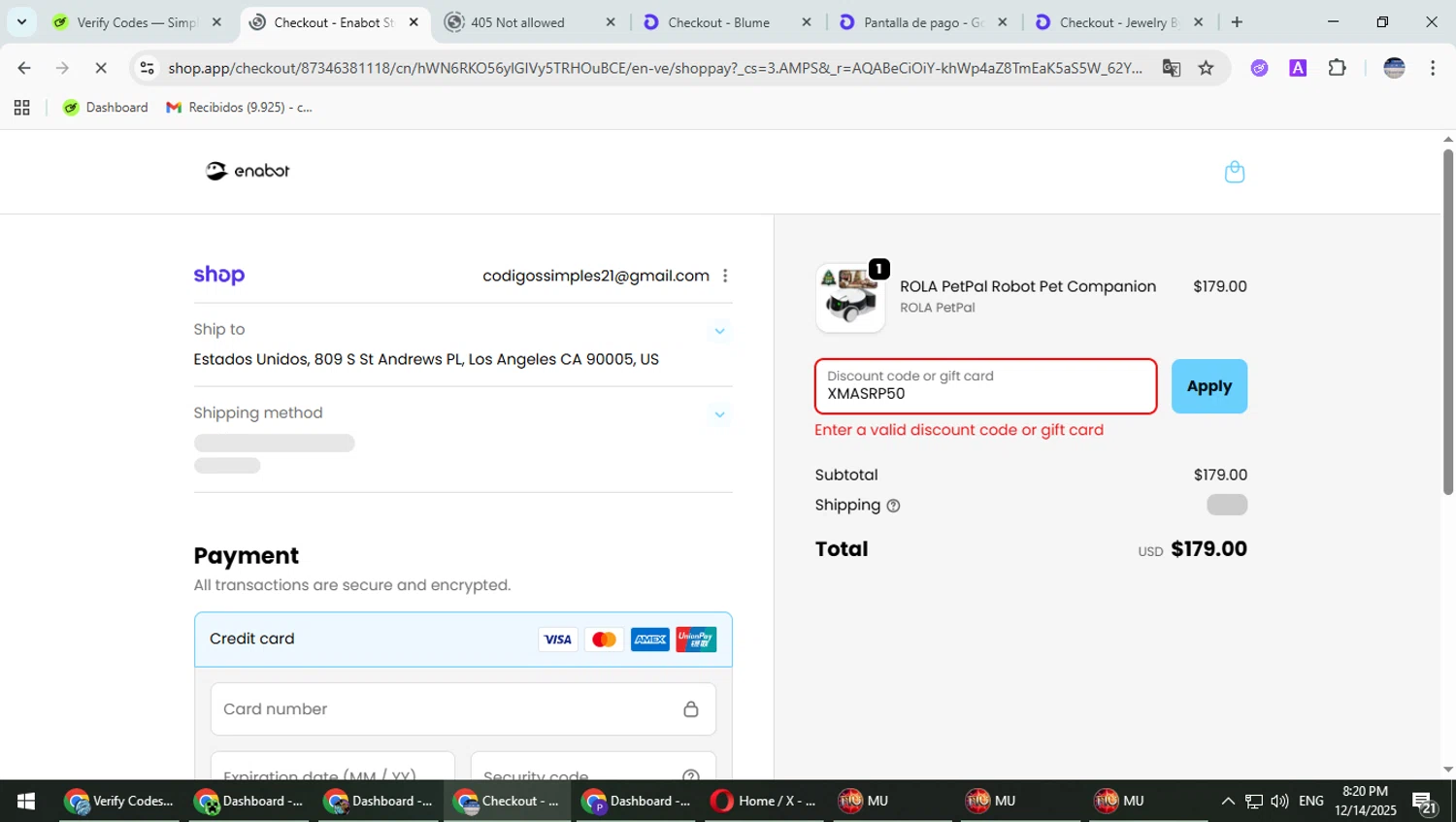Open the network icon in system tray
Screen dimensions: 1456x822
coord(1254,802)
